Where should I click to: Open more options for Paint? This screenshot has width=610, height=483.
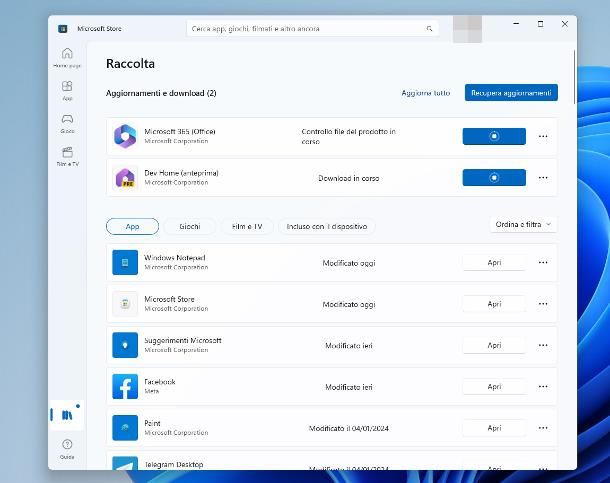[543, 428]
